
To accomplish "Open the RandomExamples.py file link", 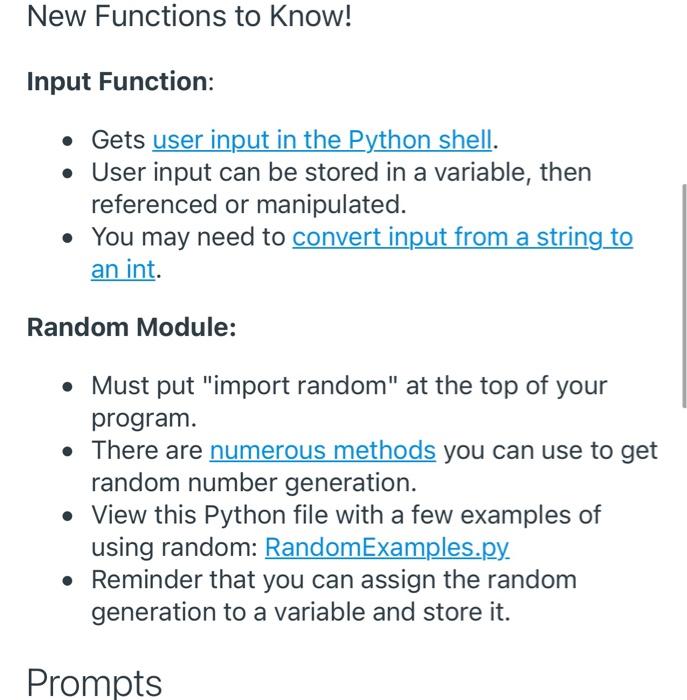I will click(387, 547).
